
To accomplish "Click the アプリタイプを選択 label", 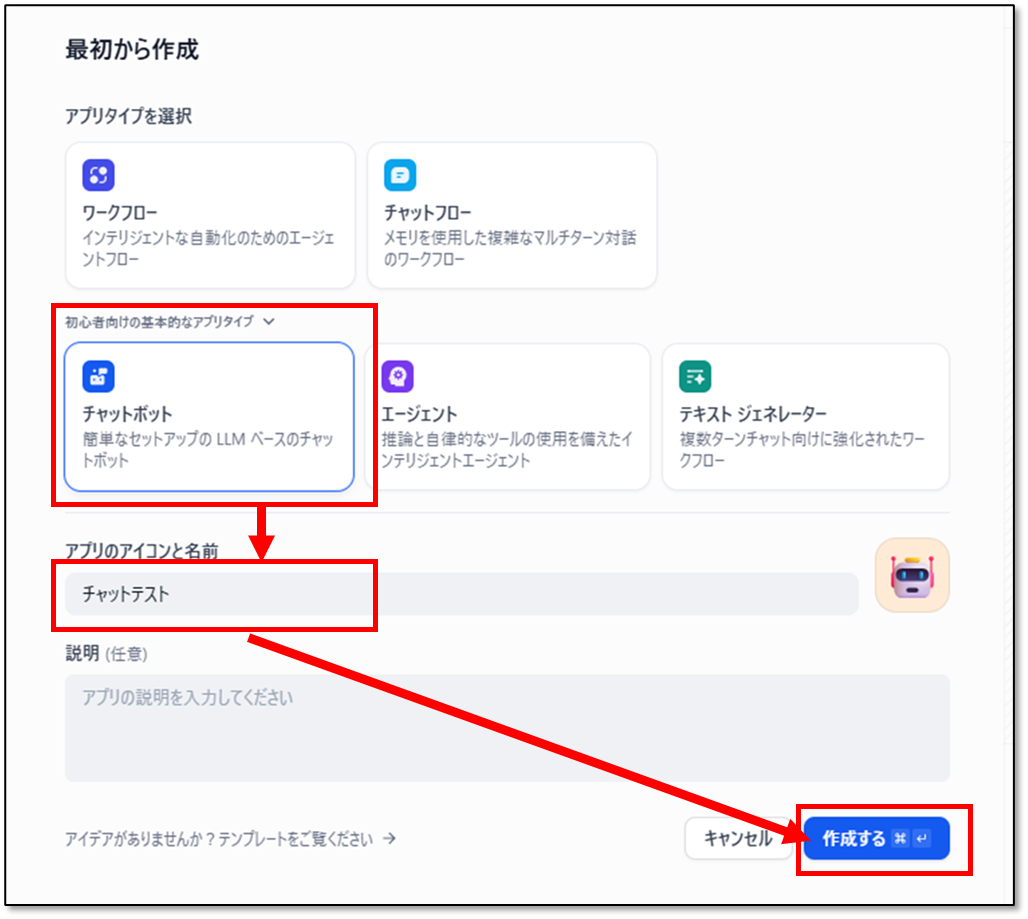I will [128, 117].
